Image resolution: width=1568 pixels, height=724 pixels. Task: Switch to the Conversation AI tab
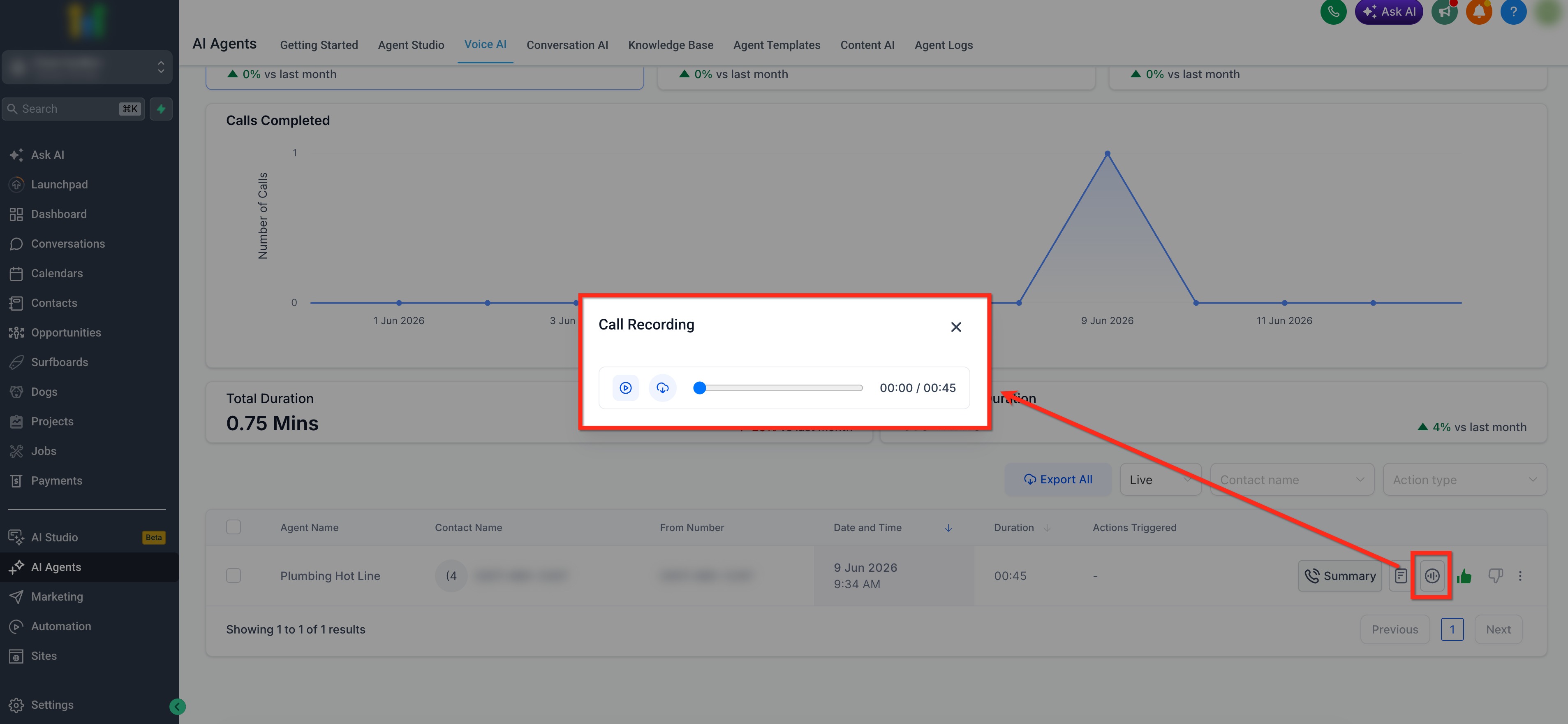coord(567,45)
